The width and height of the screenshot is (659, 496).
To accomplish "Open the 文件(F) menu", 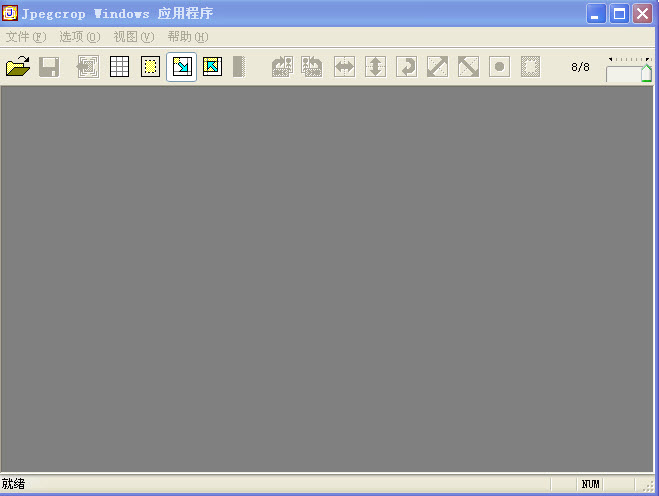I will click(26, 37).
